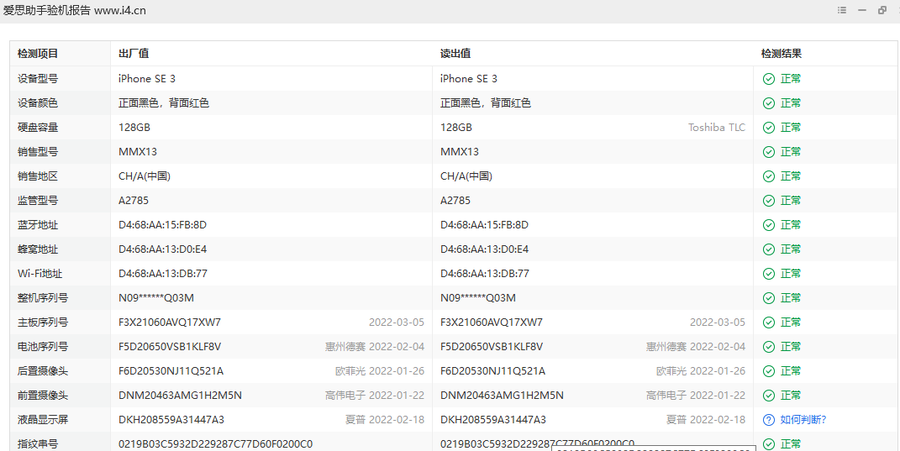Click the Toshiba TLC annotation
The image size is (900, 451).
pos(717,127)
